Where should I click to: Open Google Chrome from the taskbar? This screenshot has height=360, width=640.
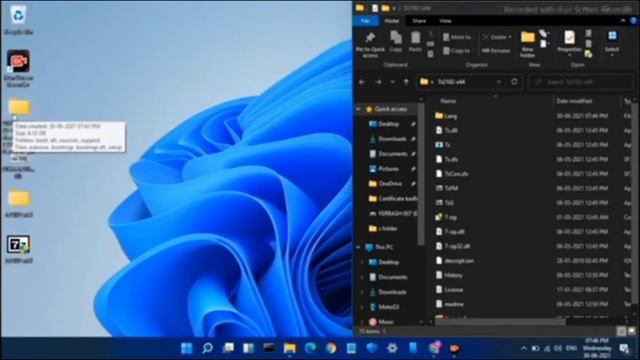[331, 348]
